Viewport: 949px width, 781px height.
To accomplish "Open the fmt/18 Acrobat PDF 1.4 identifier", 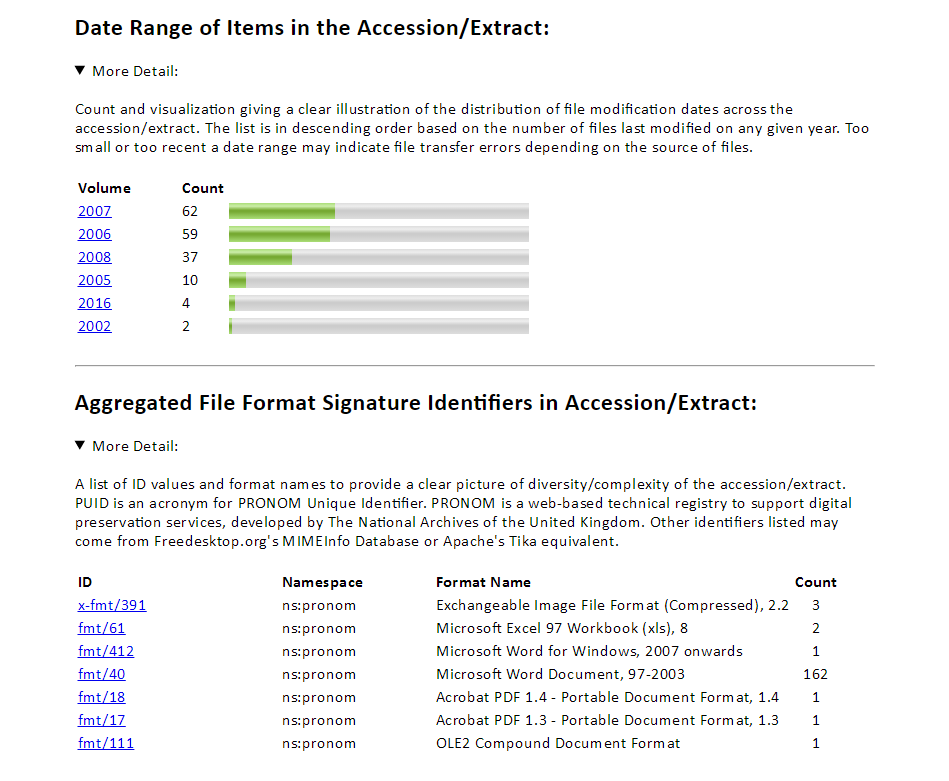I will 101,697.
